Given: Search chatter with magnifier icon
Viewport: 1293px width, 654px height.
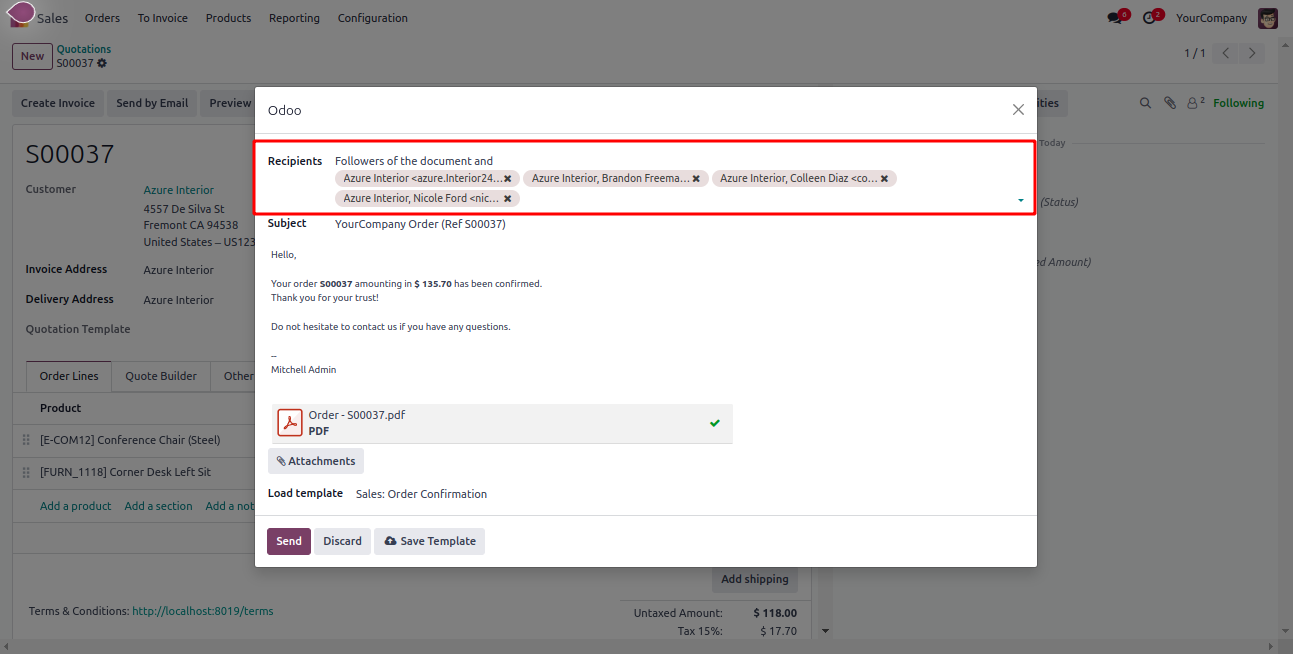Looking at the screenshot, I should (x=1146, y=103).
